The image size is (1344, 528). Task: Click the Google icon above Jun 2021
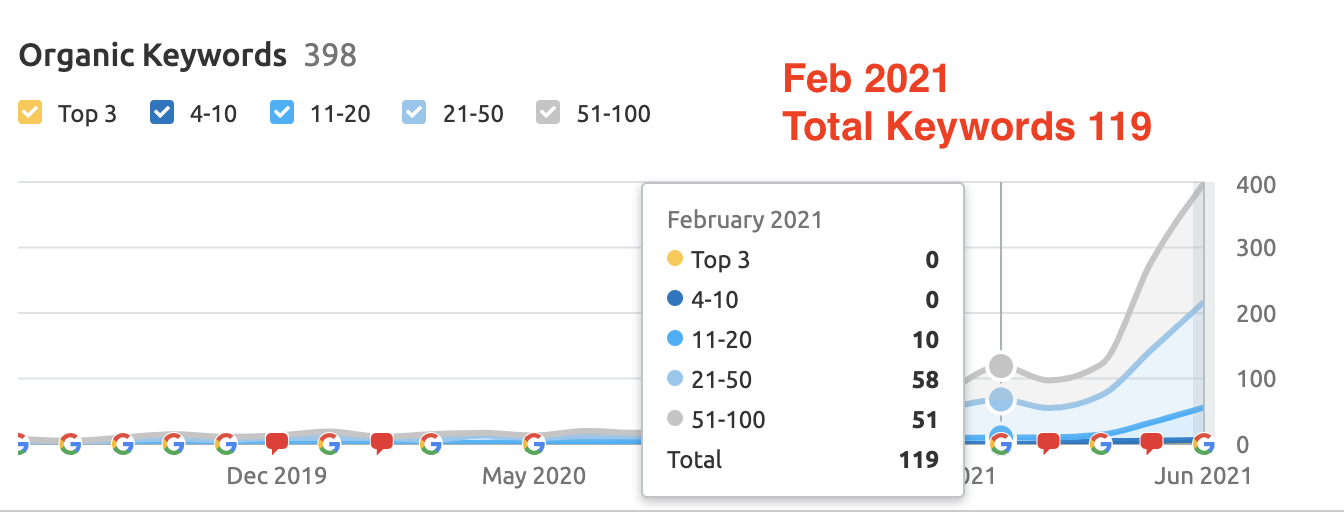(x=1203, y=443)
